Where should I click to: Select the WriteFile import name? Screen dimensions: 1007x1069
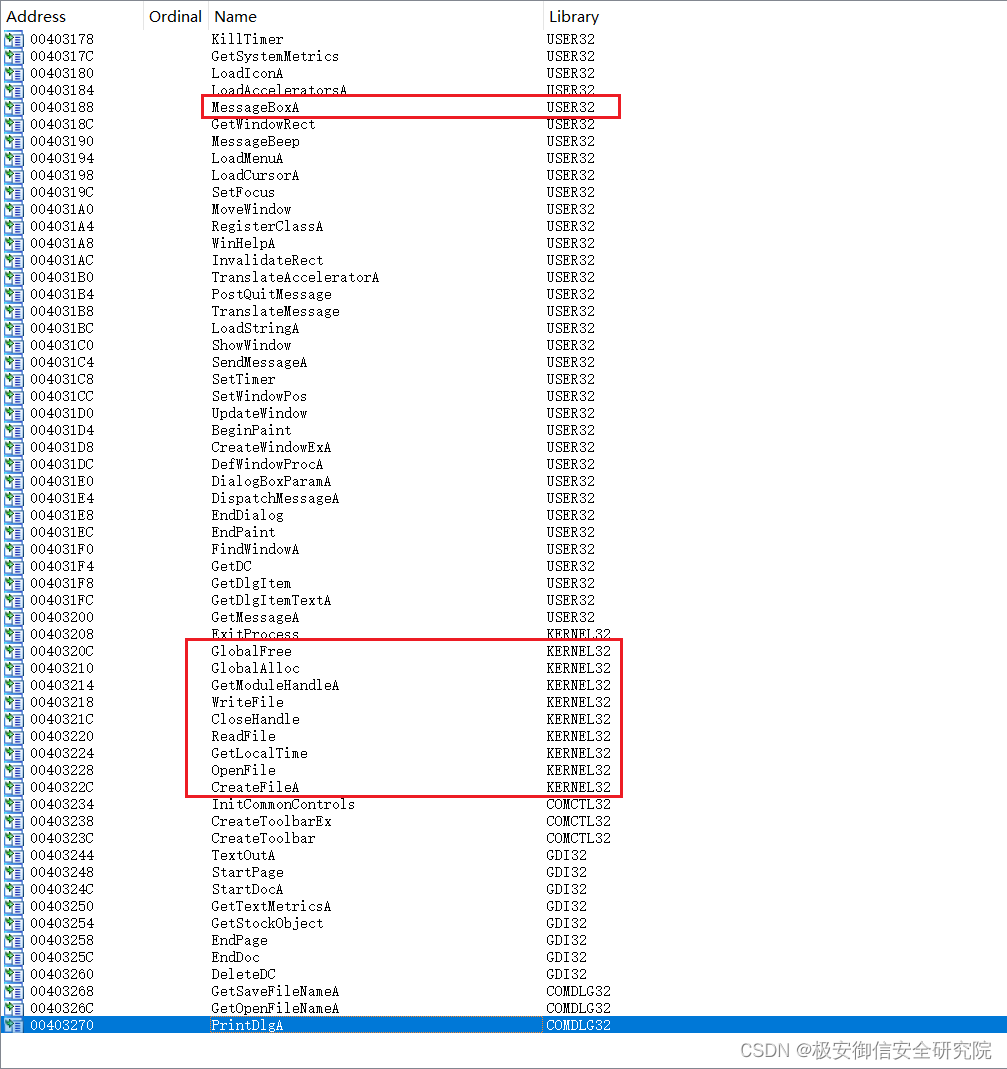(247, 702)
